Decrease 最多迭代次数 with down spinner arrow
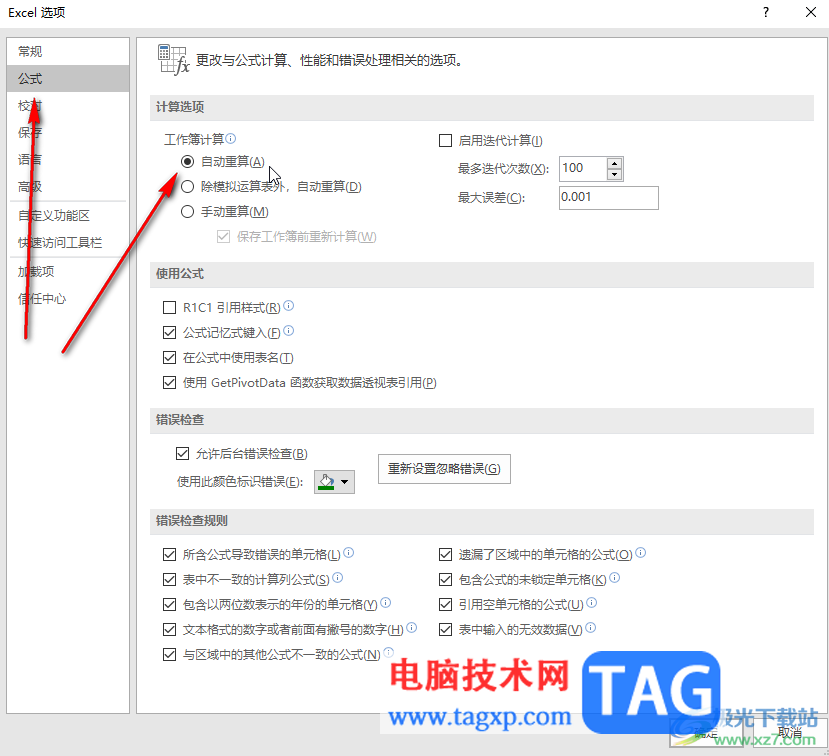Image resolution: width=829 pixels, height=756 pixels. pyautogui.click(x=614, y=174)
